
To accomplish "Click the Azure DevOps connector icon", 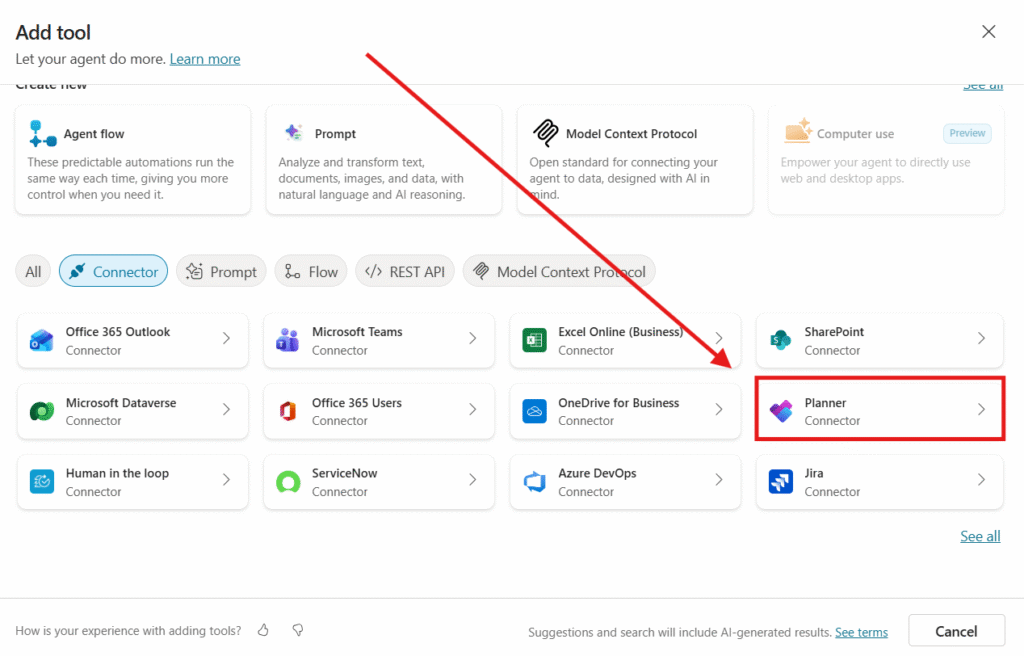I will pos(534,482).
